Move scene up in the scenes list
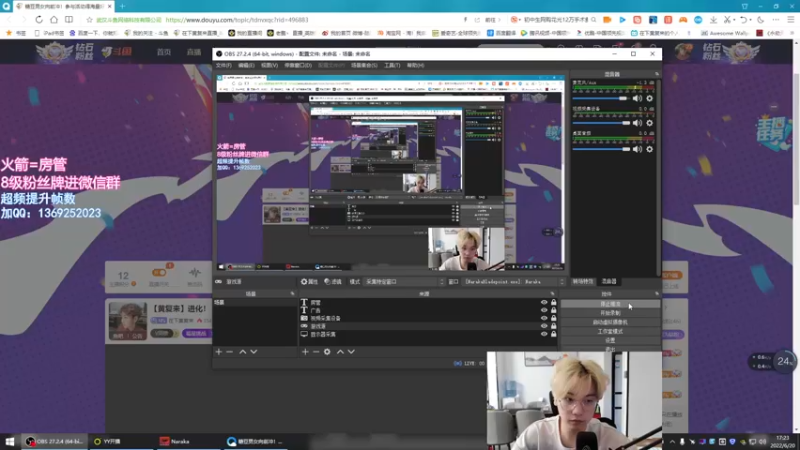Image resolution: width=800 pixels, height=450 pixels. click(x=243, y=352)
